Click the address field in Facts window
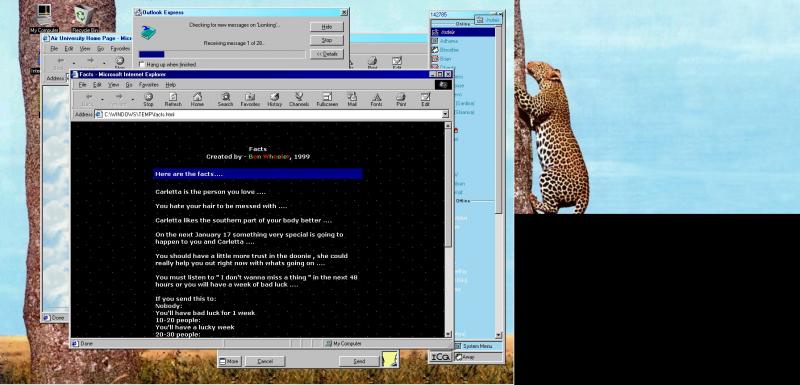Image resolution: width=800 pixels, height=385 pixels. (269, 114)
